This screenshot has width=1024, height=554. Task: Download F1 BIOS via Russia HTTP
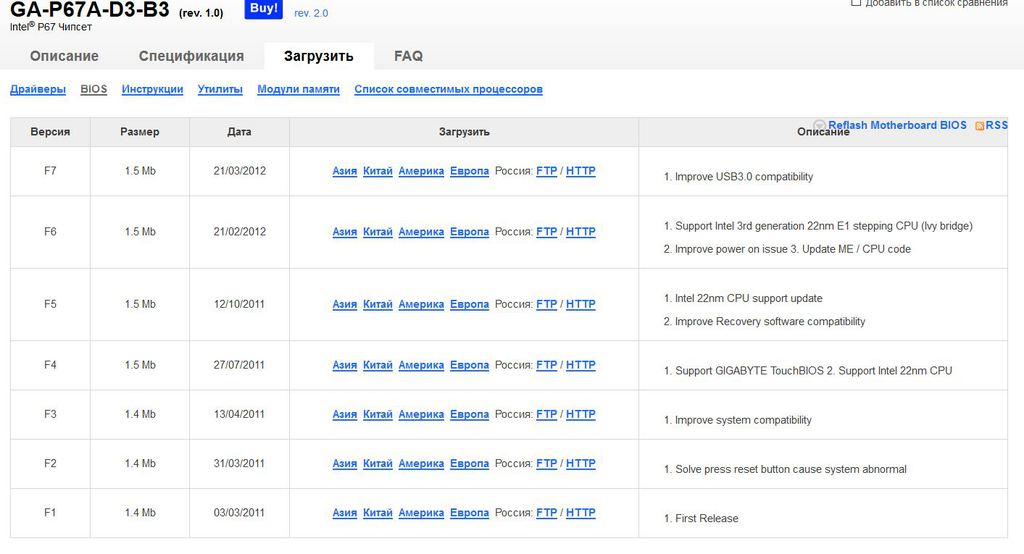(581, 513)
